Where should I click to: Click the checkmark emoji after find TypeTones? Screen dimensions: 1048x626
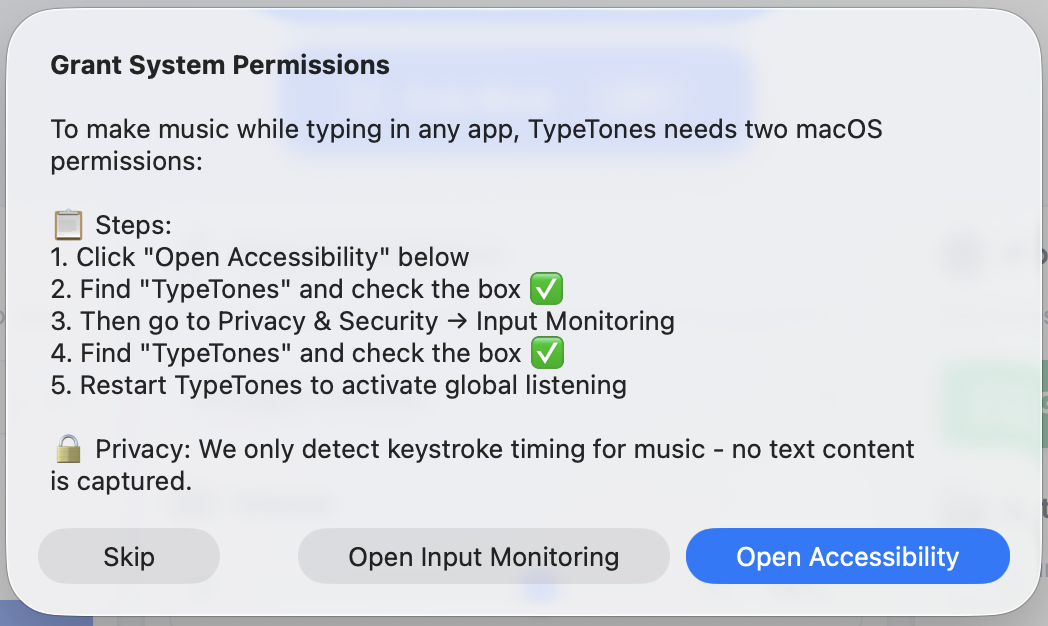[547, 288]
